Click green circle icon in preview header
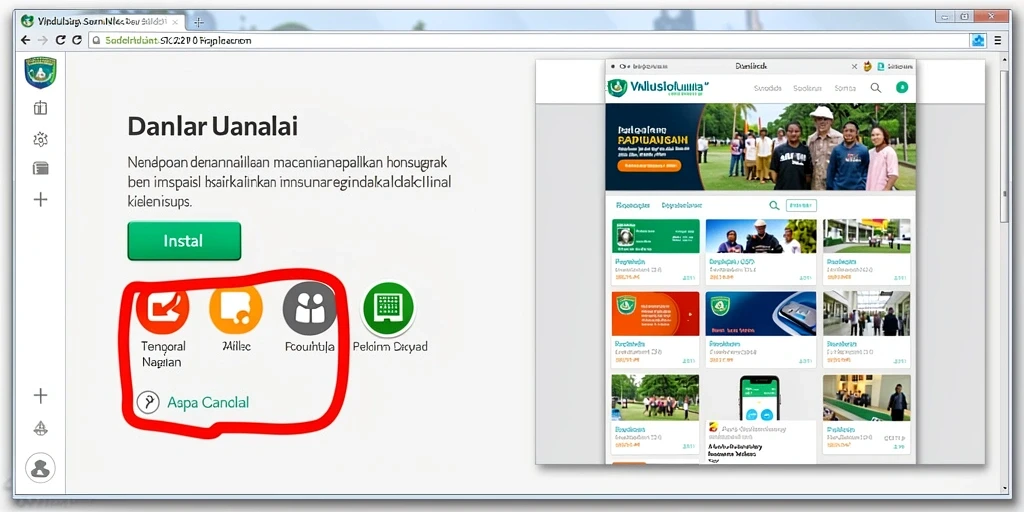The width and height of the screenshot is (1024, 512). [x=902, y=88]
